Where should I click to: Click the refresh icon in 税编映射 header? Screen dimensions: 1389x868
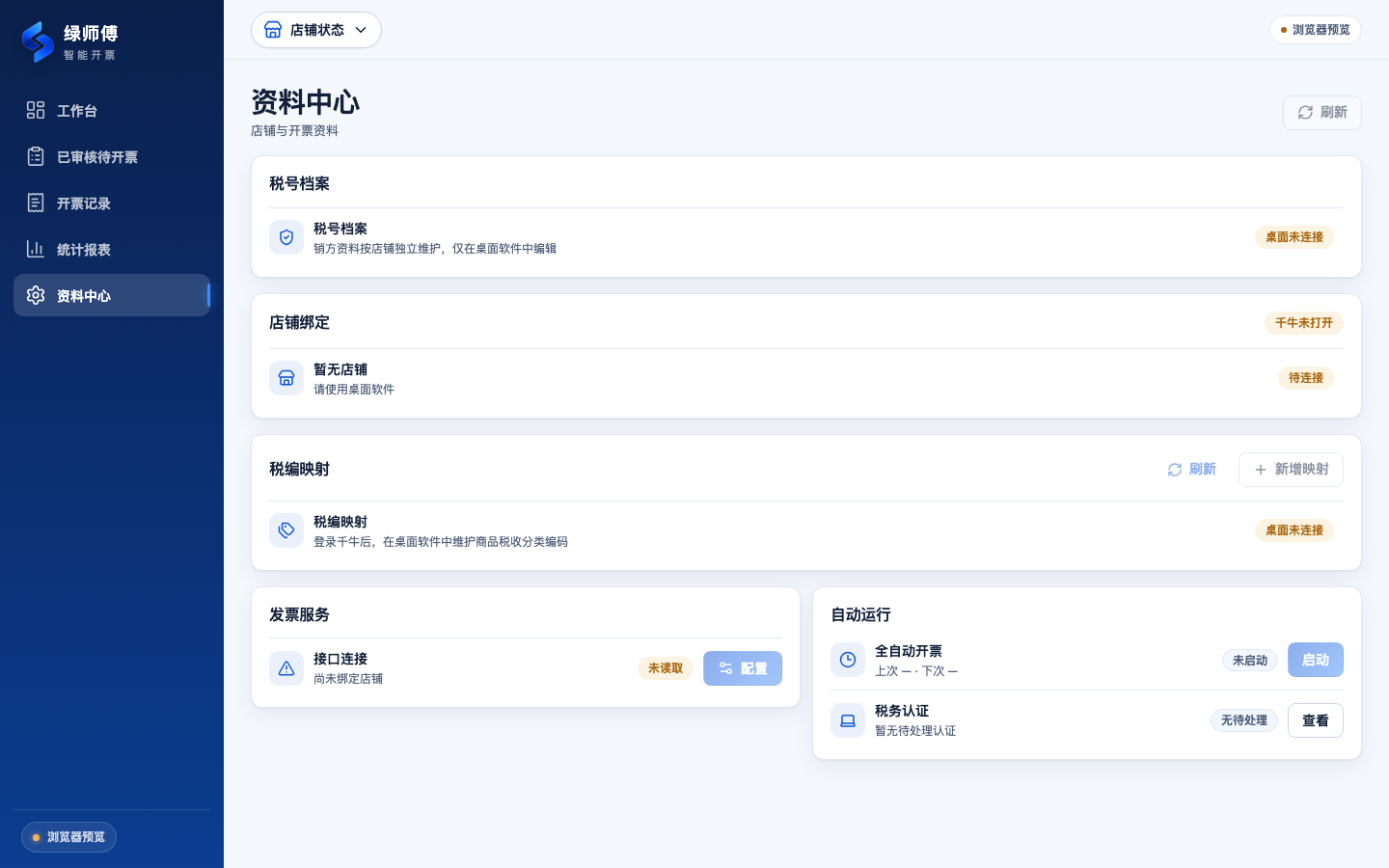(x=1175, y=470)
